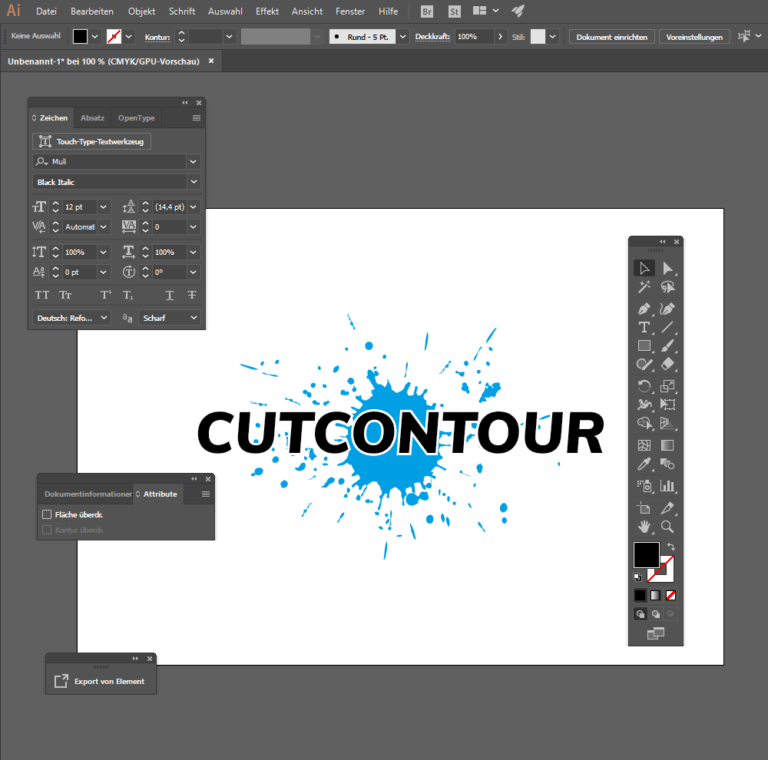Pick the Magic Wand tool
The width and height of the screenshot is (768, 760).
[644, 287]
